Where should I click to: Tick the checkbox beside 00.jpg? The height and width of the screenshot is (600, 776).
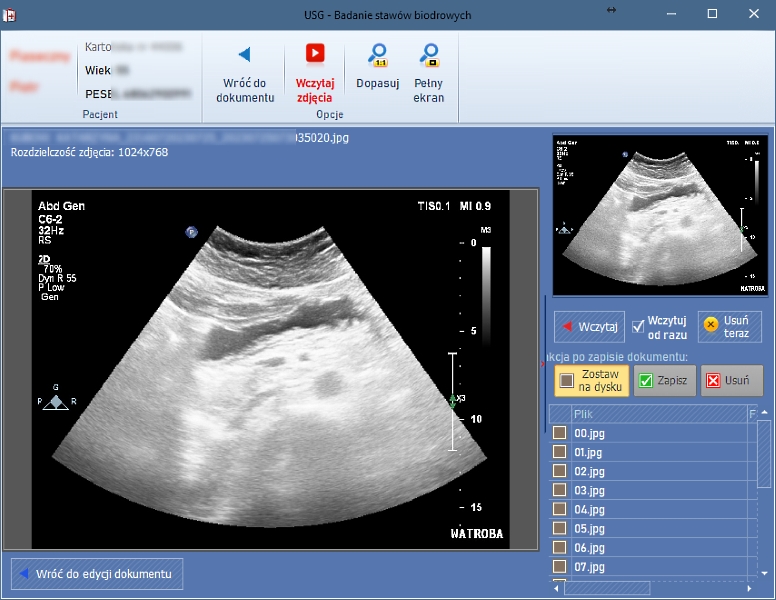559,433
